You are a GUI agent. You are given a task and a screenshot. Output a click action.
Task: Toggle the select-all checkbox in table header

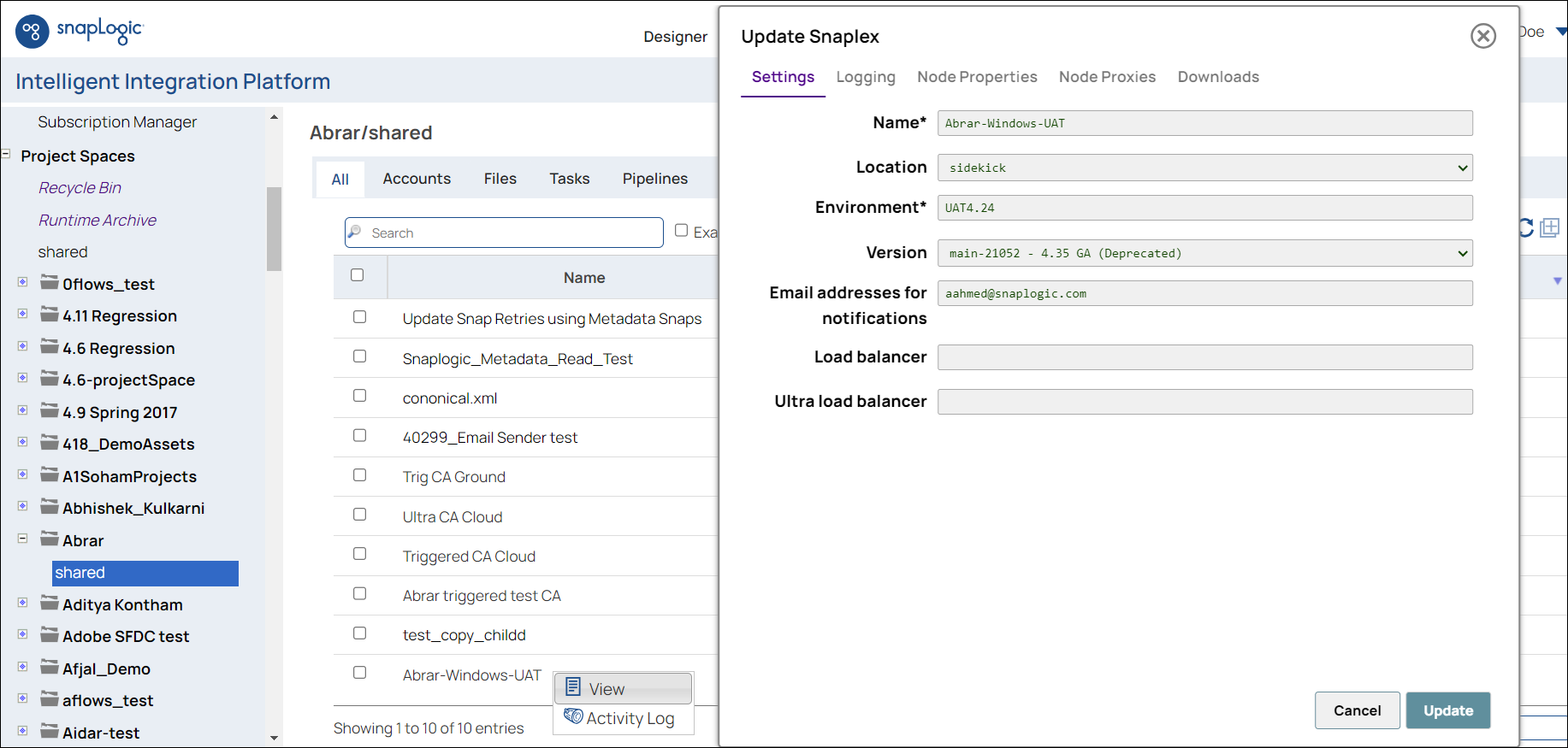pos(357,275)
